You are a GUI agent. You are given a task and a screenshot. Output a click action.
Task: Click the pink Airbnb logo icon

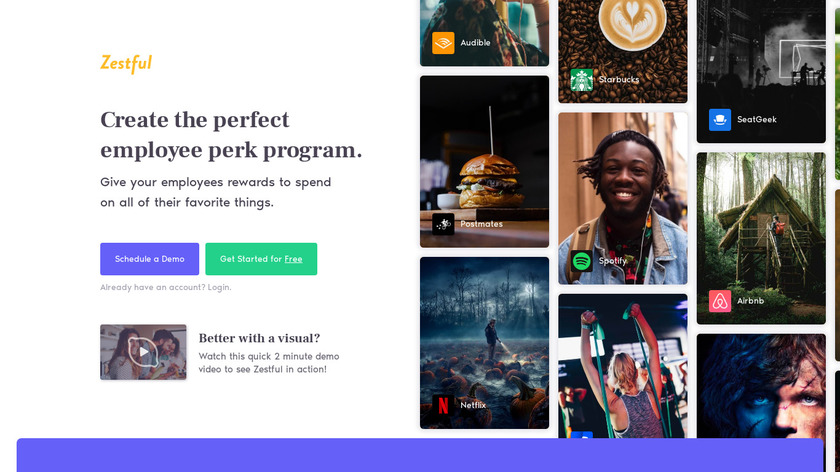[x=719, y=301]
